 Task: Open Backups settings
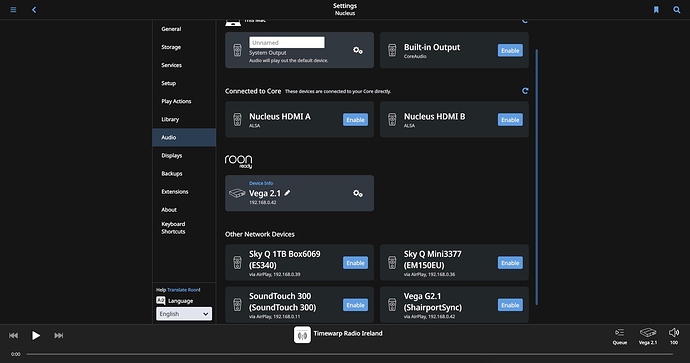pyautogui.click(x=184, y=173)
